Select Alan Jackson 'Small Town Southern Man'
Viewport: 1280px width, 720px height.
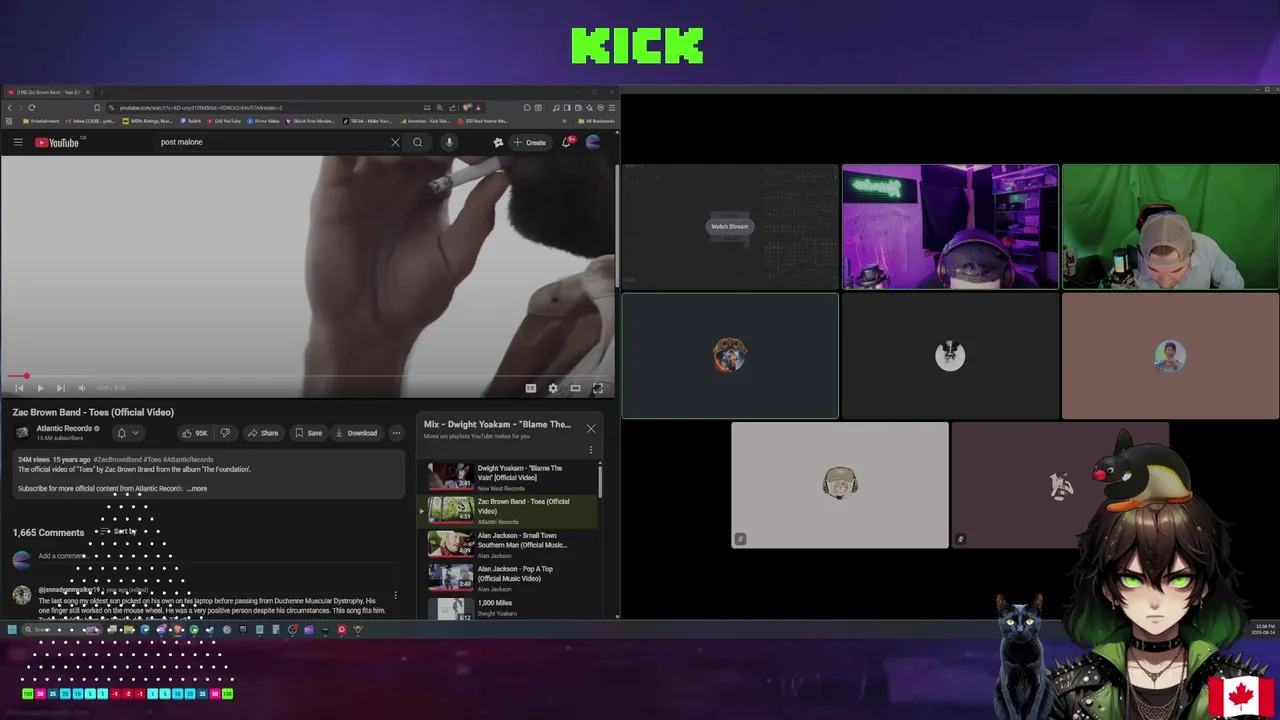click(x=509, y=545)
